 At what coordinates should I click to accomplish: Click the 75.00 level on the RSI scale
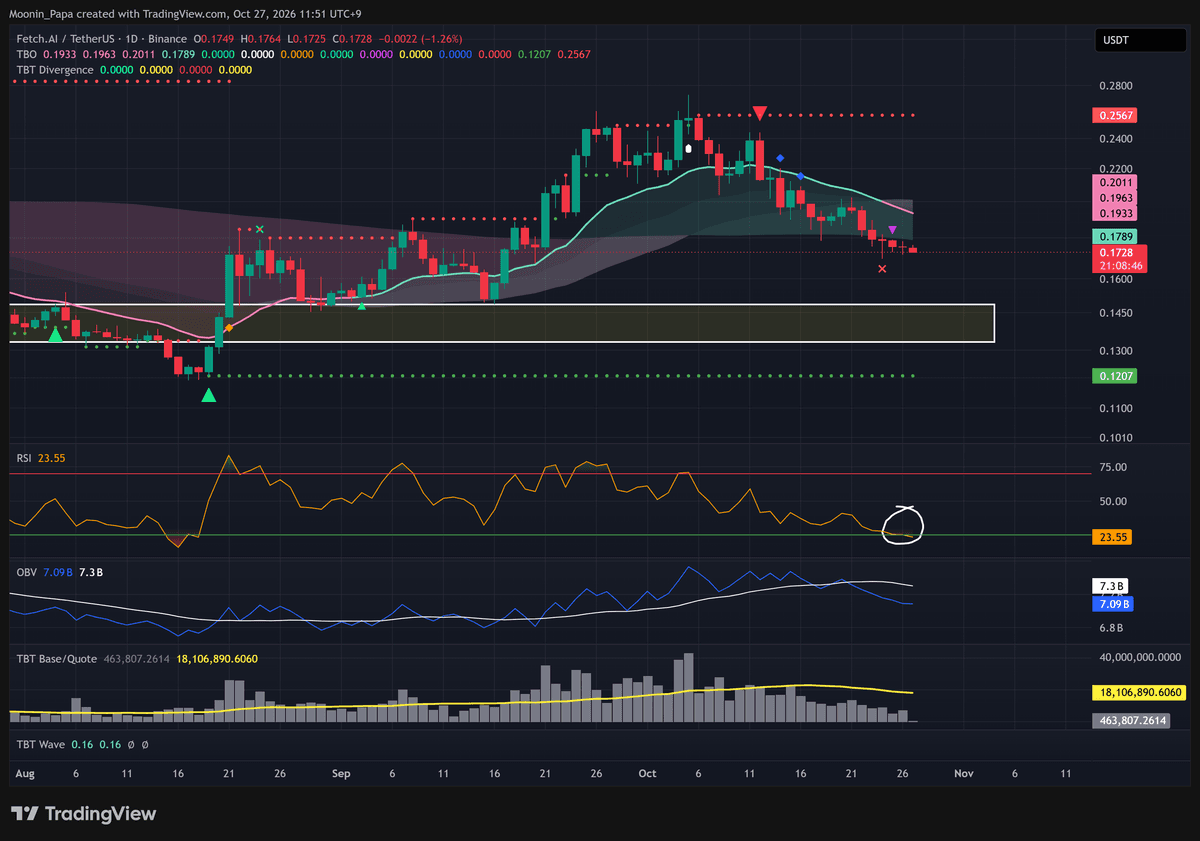click(1113, 467)
